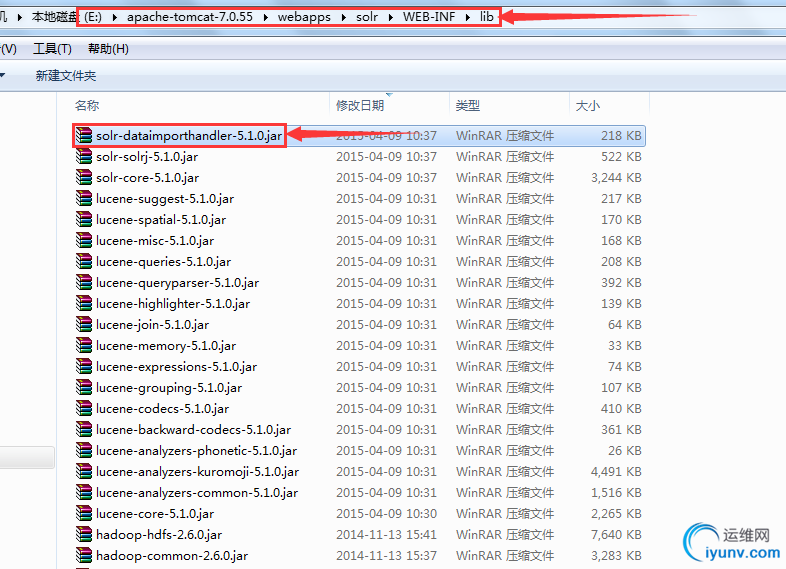Click the lucene-analyzers-phonetic-5.1.0.jar archive icon

tap(84, 451)
